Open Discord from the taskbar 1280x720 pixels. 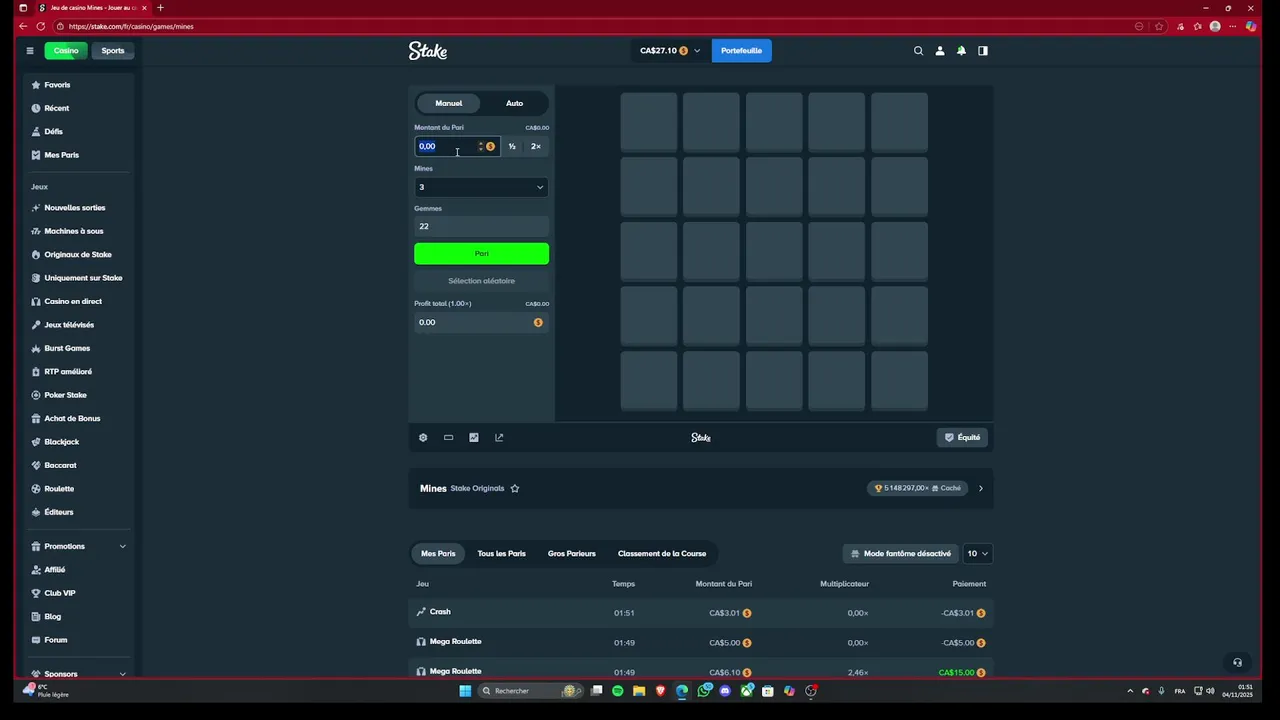tap(725, 691)
